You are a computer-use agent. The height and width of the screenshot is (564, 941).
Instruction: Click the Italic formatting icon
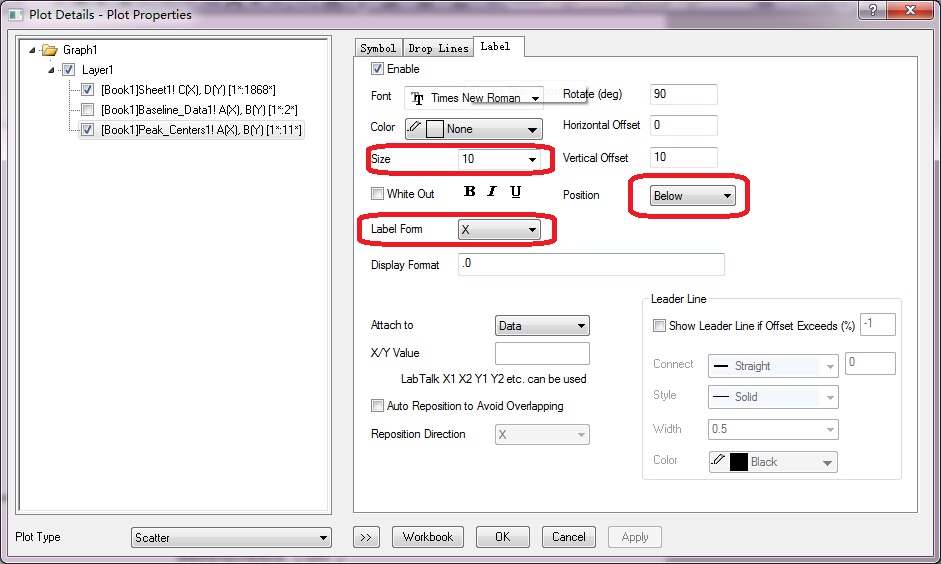pyautogui.click(x=493, y=192)
